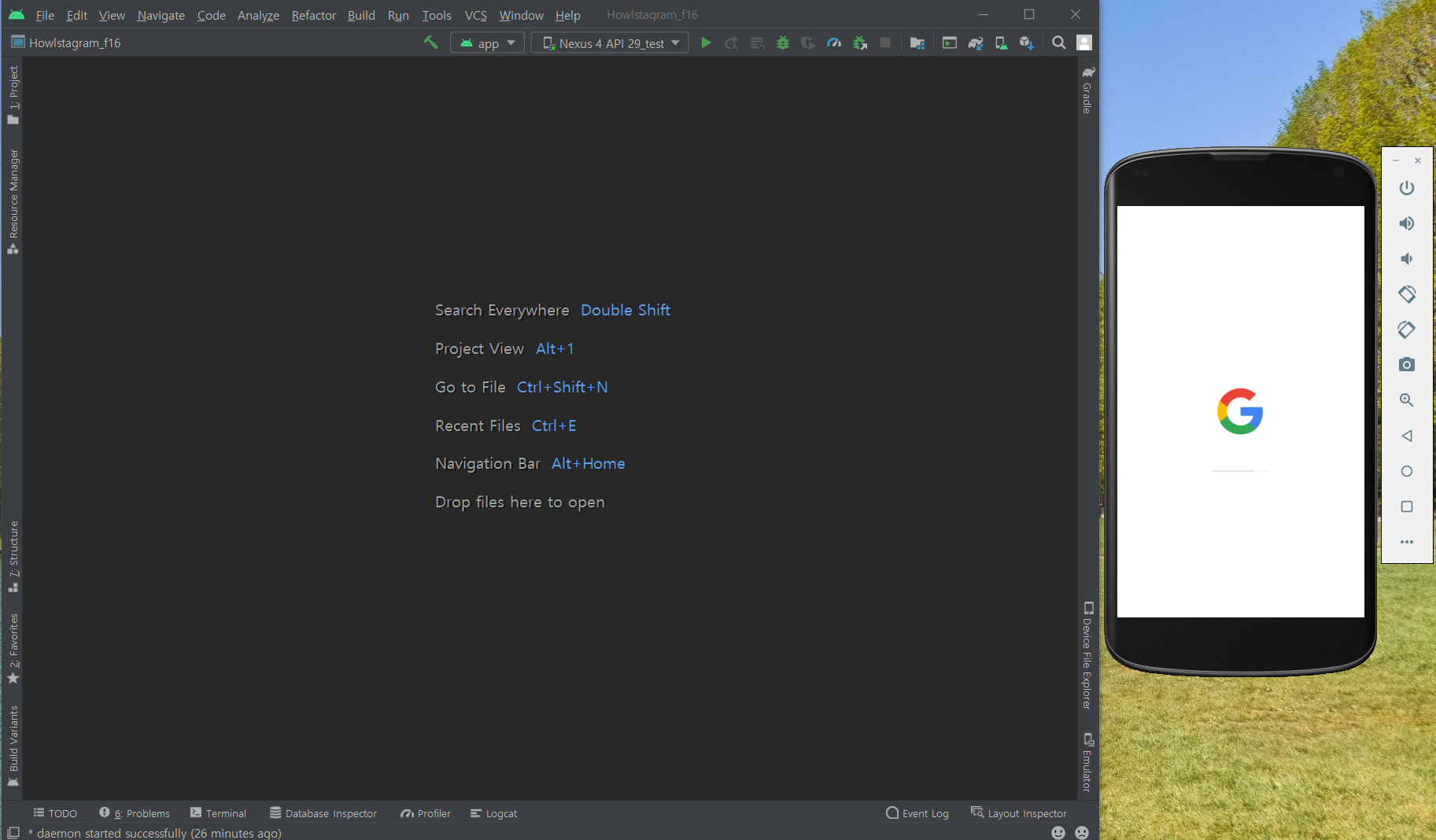This screenshot has width=1436, height=840.
Task: Run the app with the green play button
Action: point(706,42)
